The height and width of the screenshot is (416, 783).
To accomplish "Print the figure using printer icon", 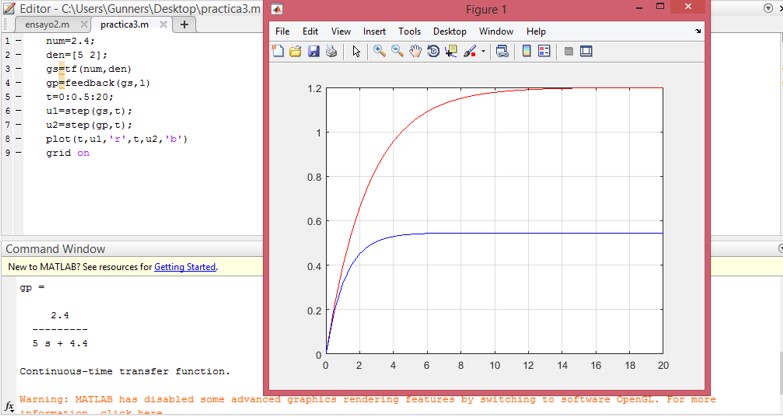I will (x=331, y=51).
